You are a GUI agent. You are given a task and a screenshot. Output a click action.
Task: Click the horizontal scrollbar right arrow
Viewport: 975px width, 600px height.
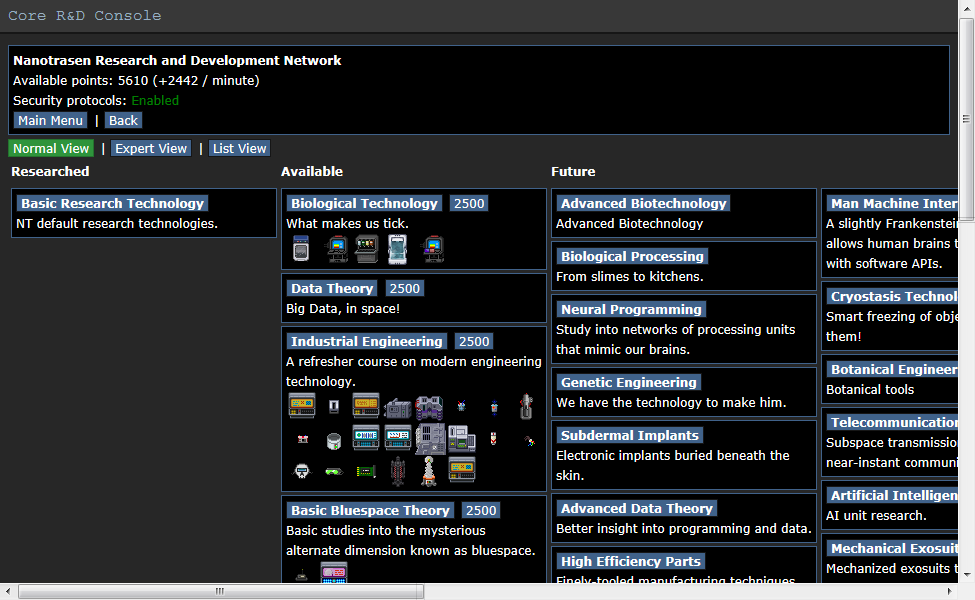(950, 591)
